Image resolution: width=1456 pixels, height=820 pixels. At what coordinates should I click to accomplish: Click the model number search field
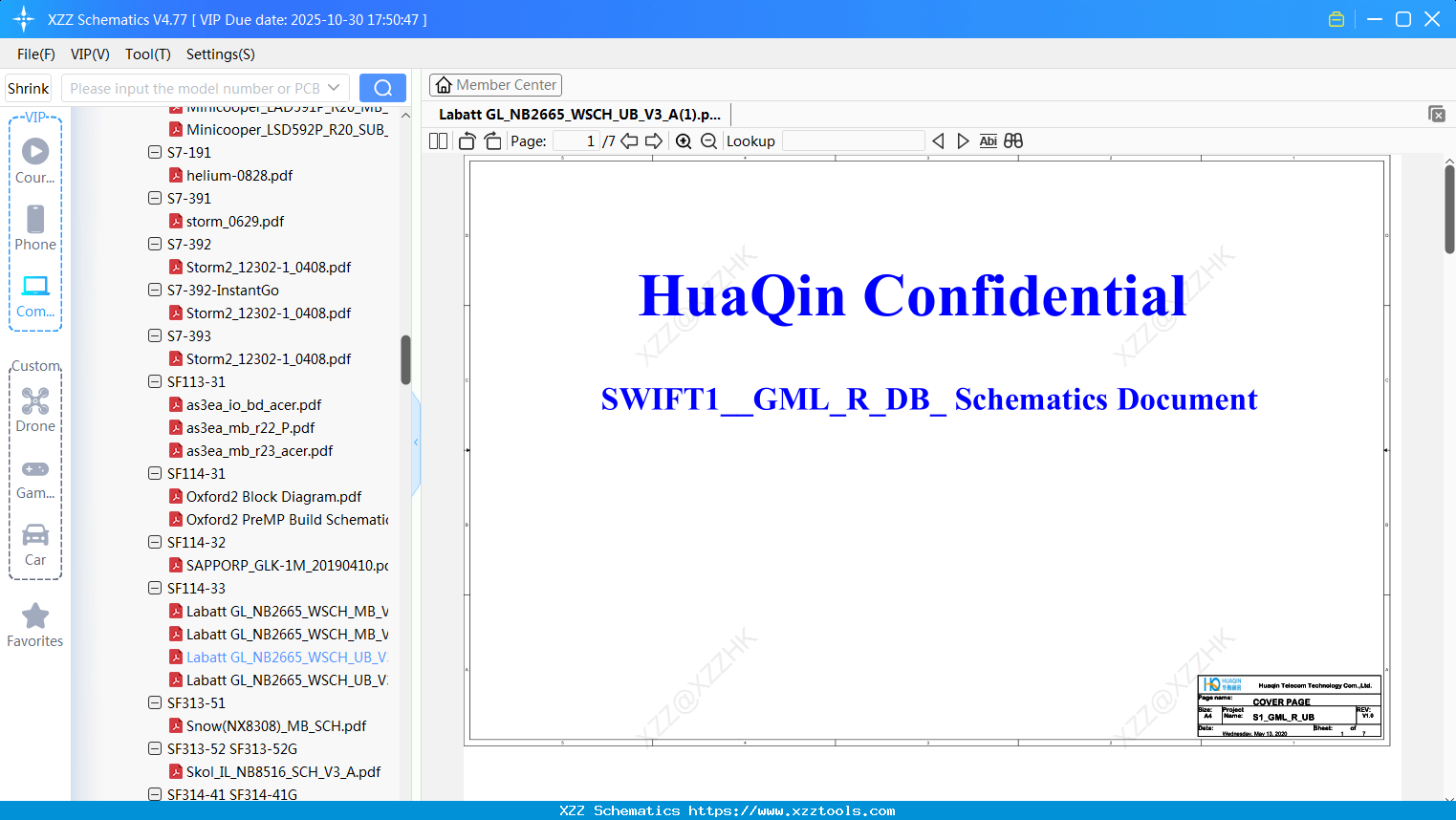click(195, 88)
